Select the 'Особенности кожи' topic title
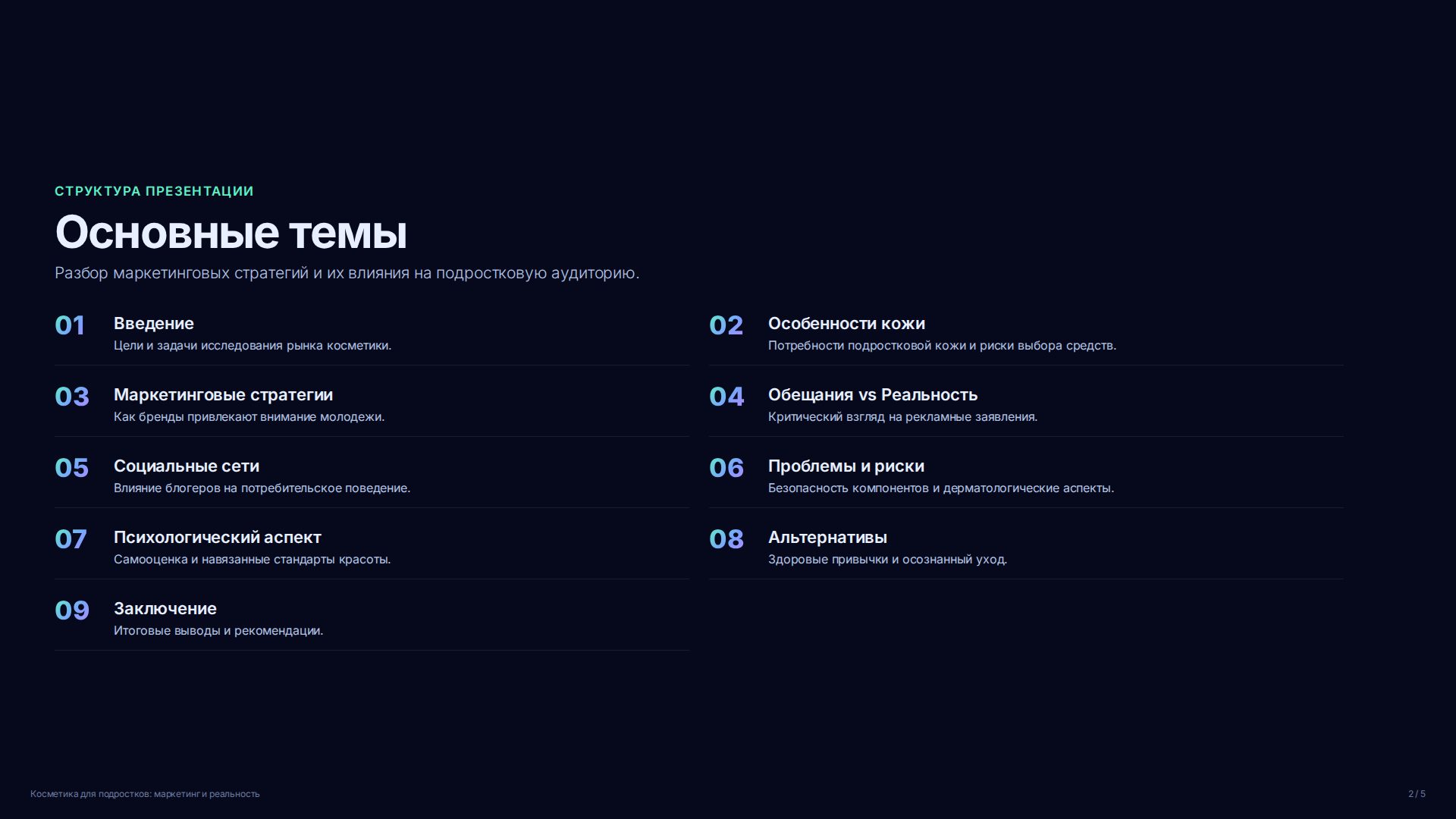1456x819 pixels. (x=846, y=324)
